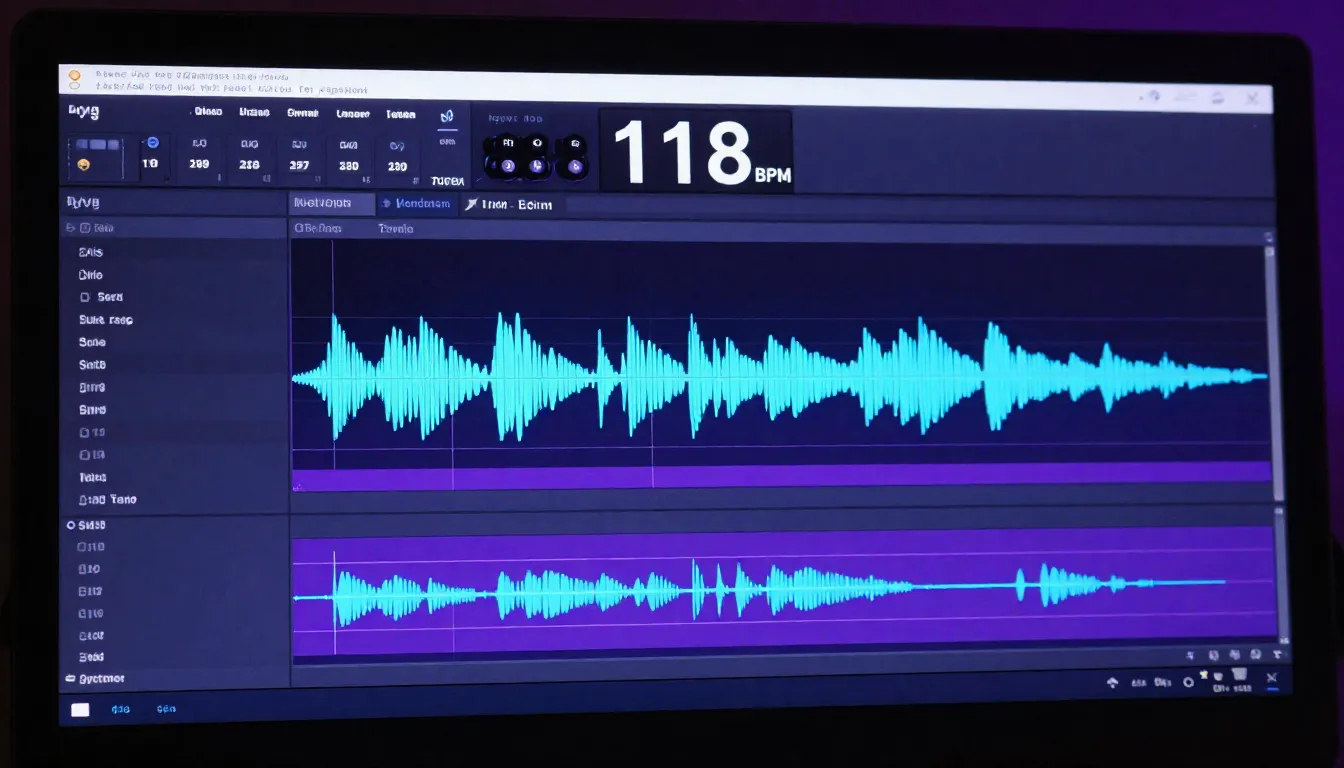Click the blue infinity loop icon in header
The height and width of the screenshot is (768, 1344).
pos(447,117)
